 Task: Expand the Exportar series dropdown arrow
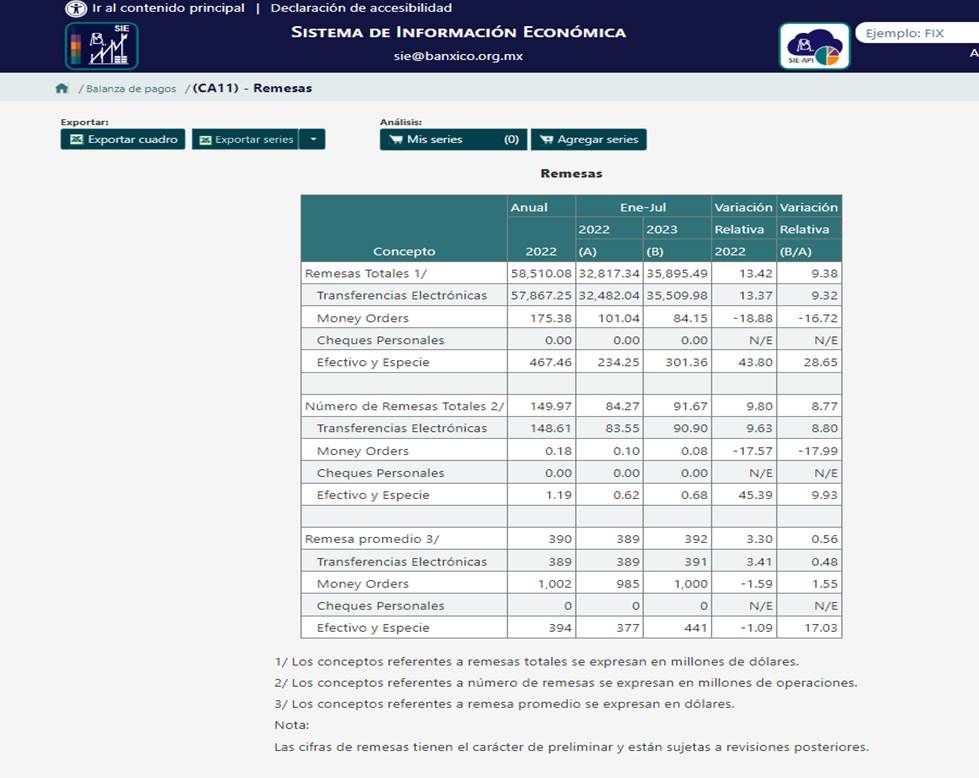point(313,140)
